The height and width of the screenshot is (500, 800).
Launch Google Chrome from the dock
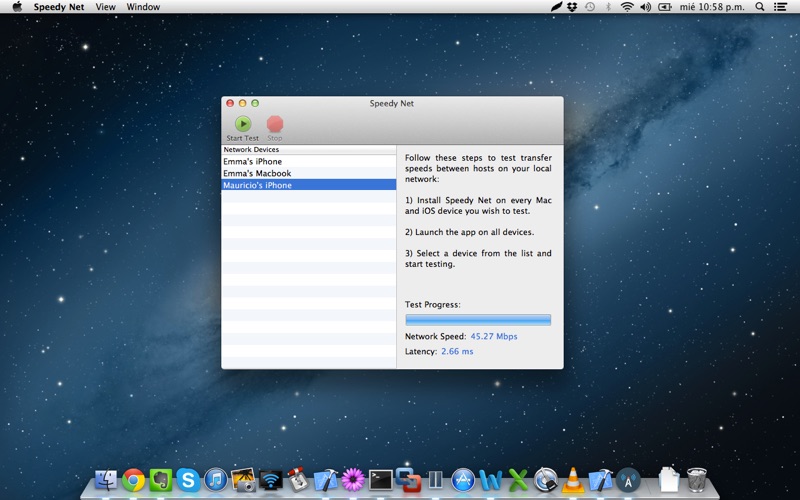pos(133,480)
